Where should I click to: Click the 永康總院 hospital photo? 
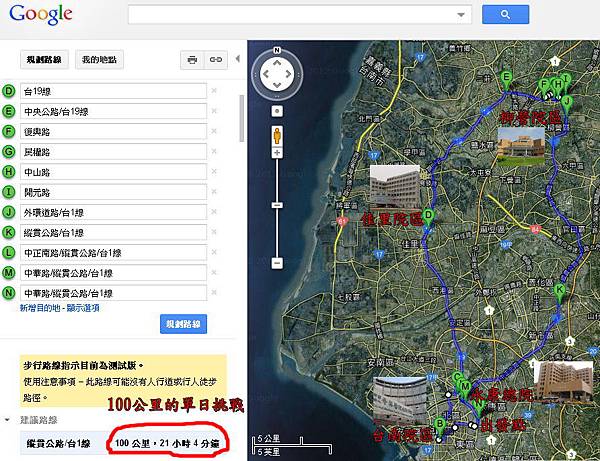(563, 381)
